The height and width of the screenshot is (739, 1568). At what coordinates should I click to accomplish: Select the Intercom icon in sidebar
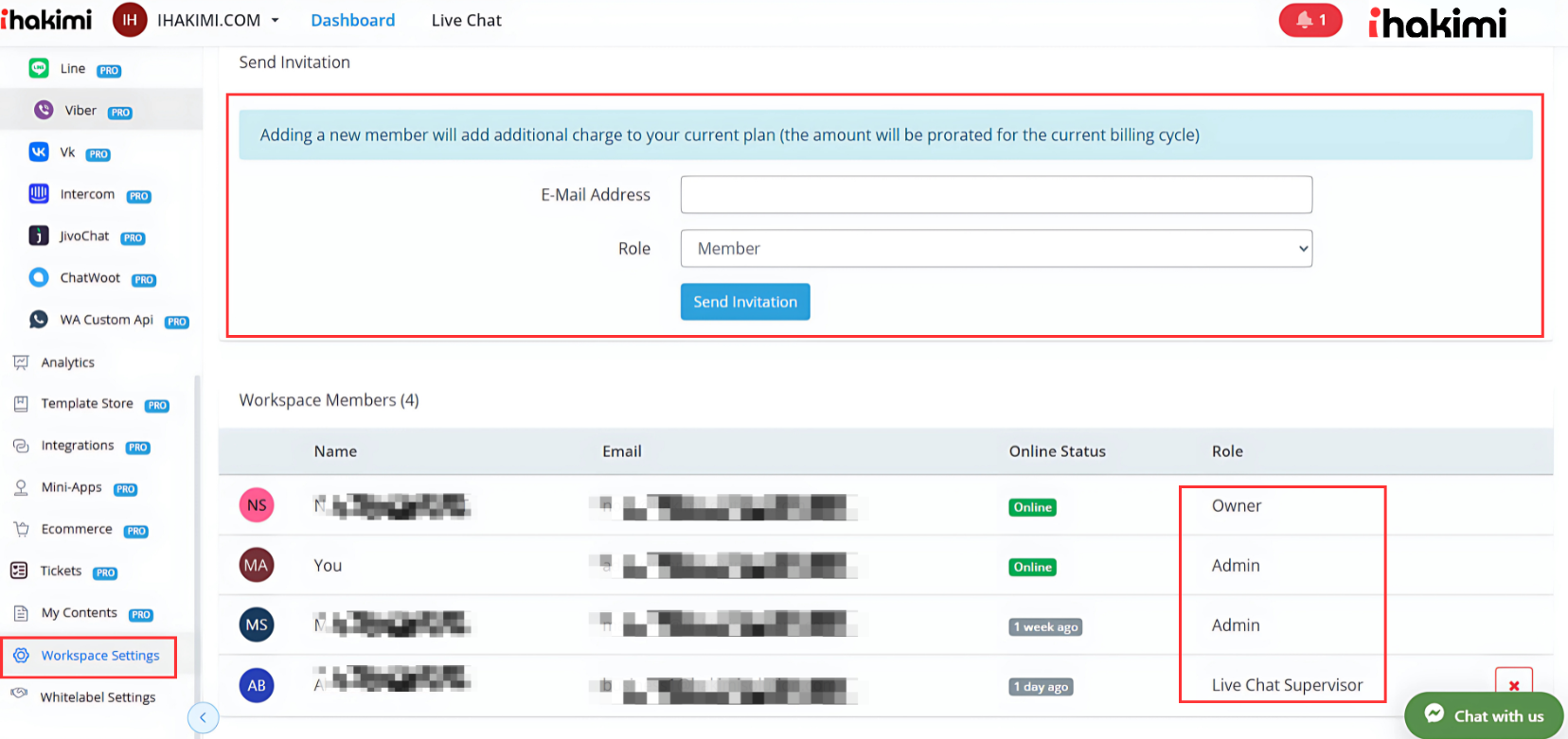point(39,194)
